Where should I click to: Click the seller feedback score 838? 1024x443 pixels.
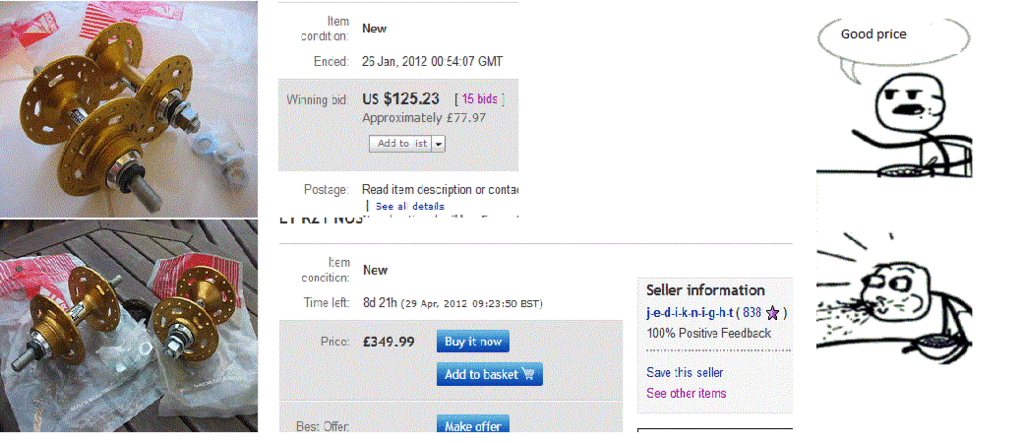coord(753,312)
